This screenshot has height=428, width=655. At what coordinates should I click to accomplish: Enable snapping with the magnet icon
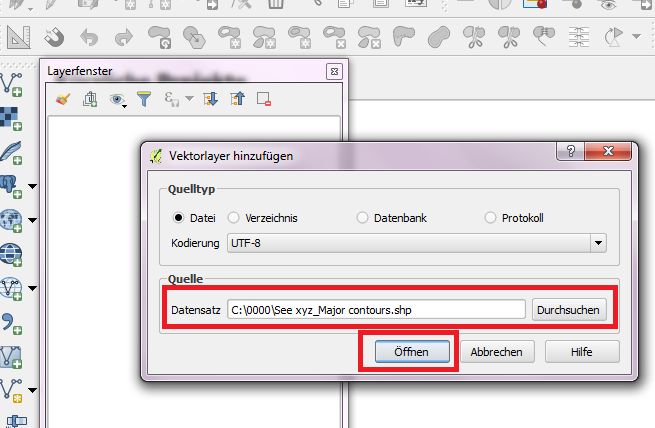pos(56,39)
